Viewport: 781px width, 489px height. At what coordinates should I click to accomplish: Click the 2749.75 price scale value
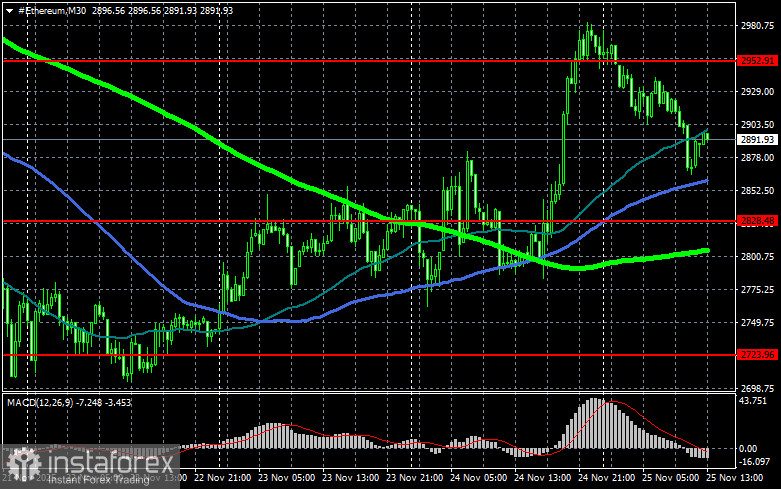(758, 323)
